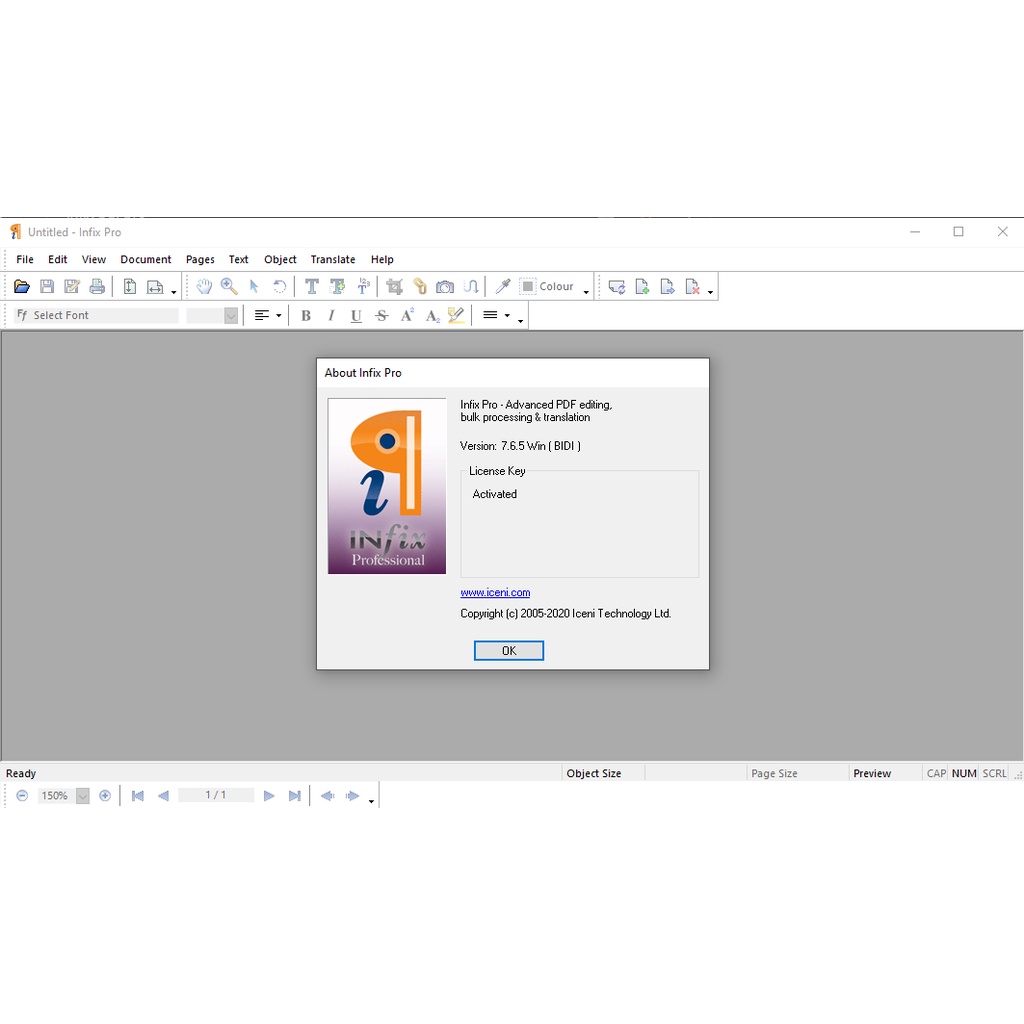1024x1024 pixels.
Task: Go to first page button
Action: 138,795
